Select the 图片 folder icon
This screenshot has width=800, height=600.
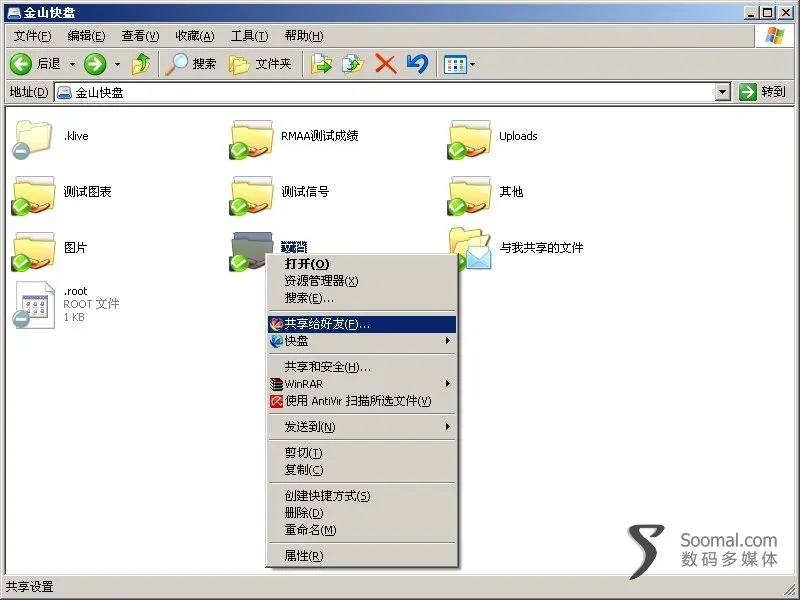[x=32, y=251]
